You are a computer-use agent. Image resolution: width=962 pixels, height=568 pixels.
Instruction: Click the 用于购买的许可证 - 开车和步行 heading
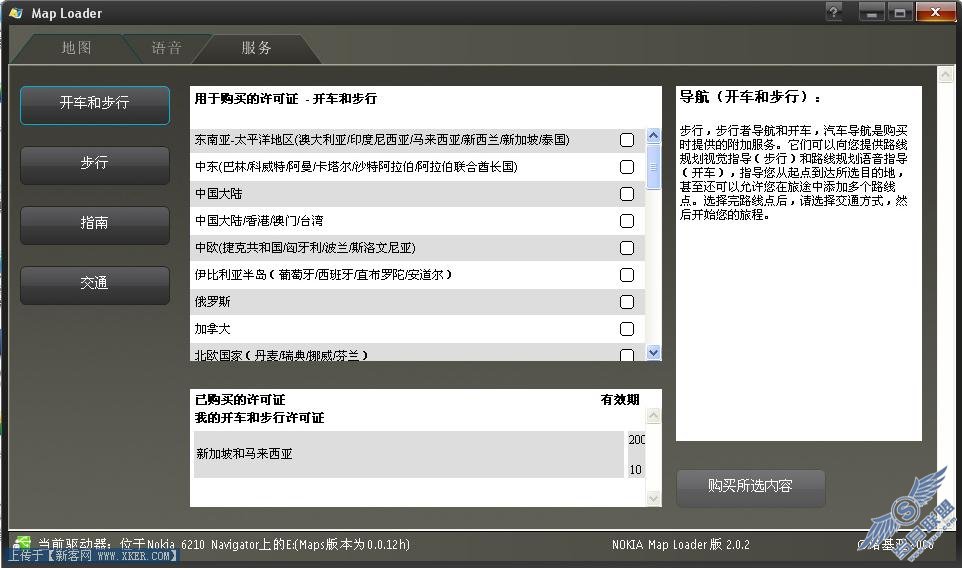pyautogui.click(x=285, y=99)
